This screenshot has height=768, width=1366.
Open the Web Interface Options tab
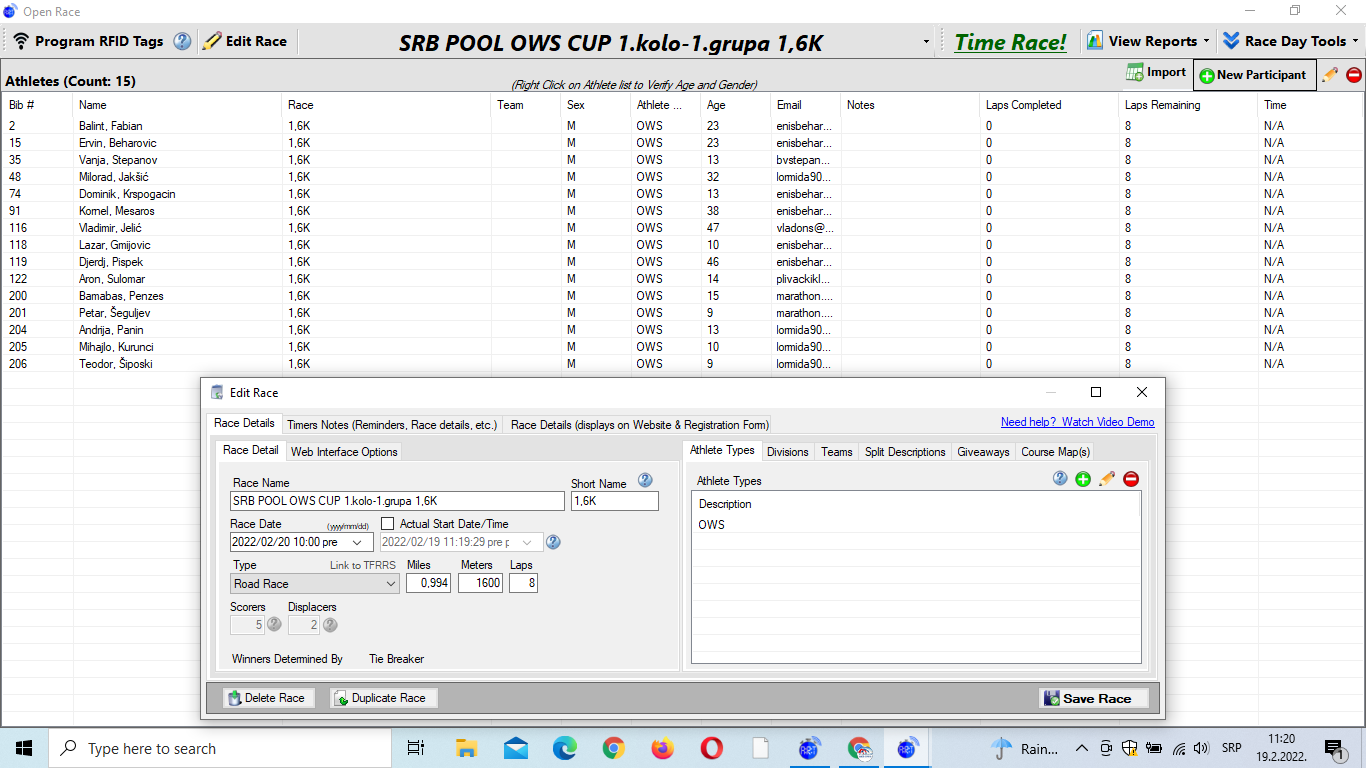[344, 452]
